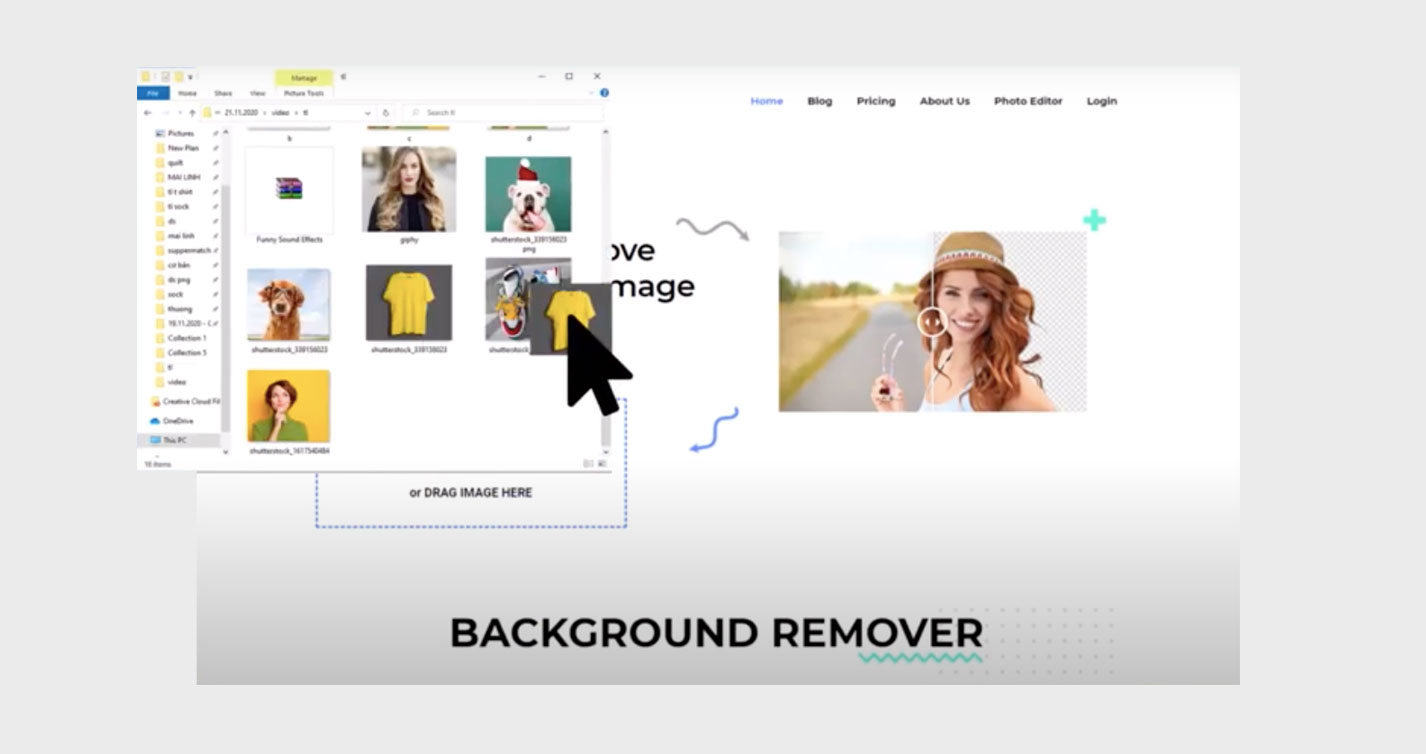1426x754 pixels.
Task: Open the ds folder in sidebar
Action: point(171,221)
